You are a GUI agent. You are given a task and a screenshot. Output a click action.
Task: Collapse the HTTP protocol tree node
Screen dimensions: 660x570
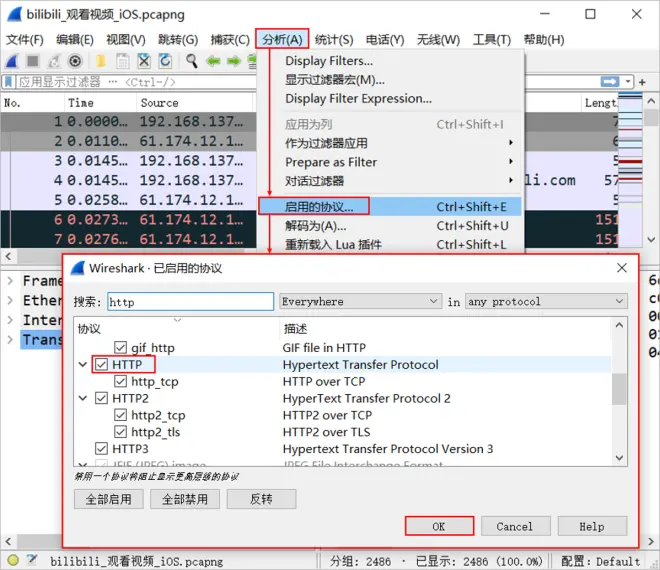pos(83,365)
